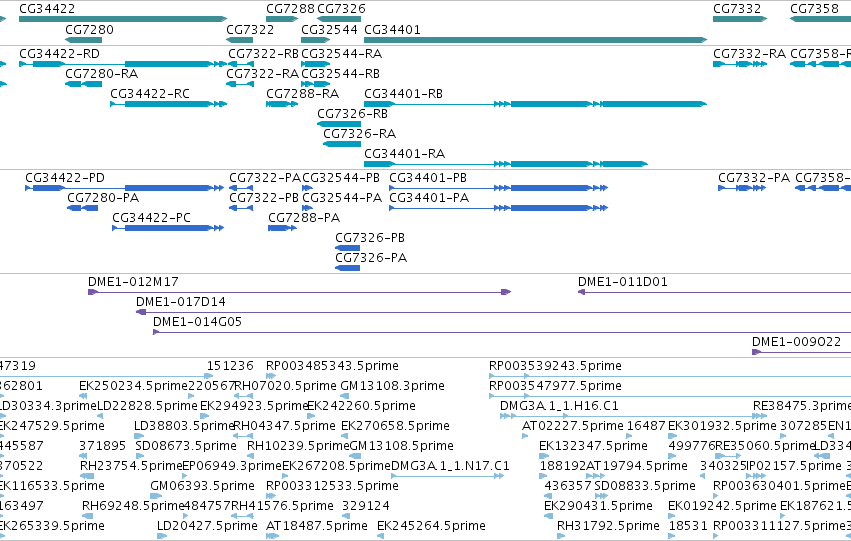The height and width of the screenshot is (541, 851).
Task: Click protein feature CG7322-PB
Action: 241,208
